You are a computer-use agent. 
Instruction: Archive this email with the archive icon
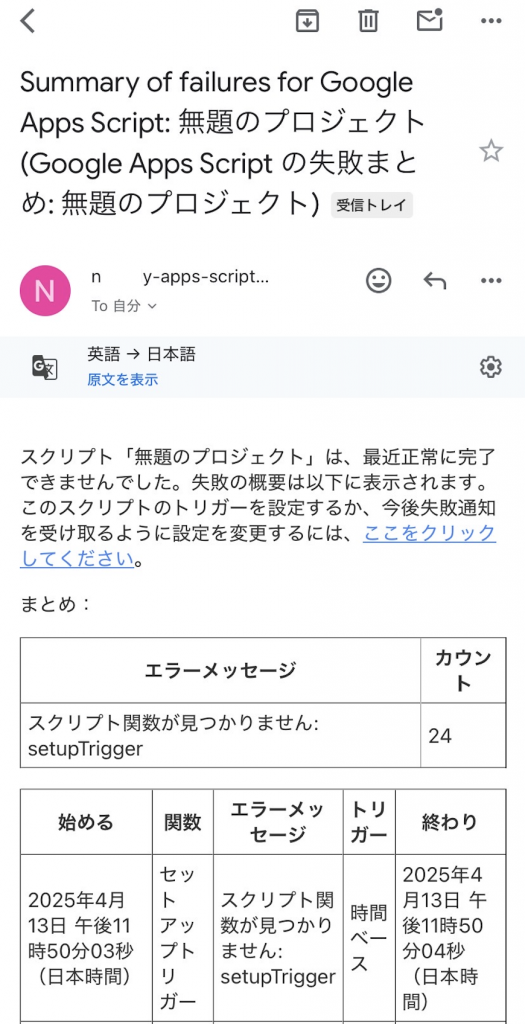pos(307,21)
